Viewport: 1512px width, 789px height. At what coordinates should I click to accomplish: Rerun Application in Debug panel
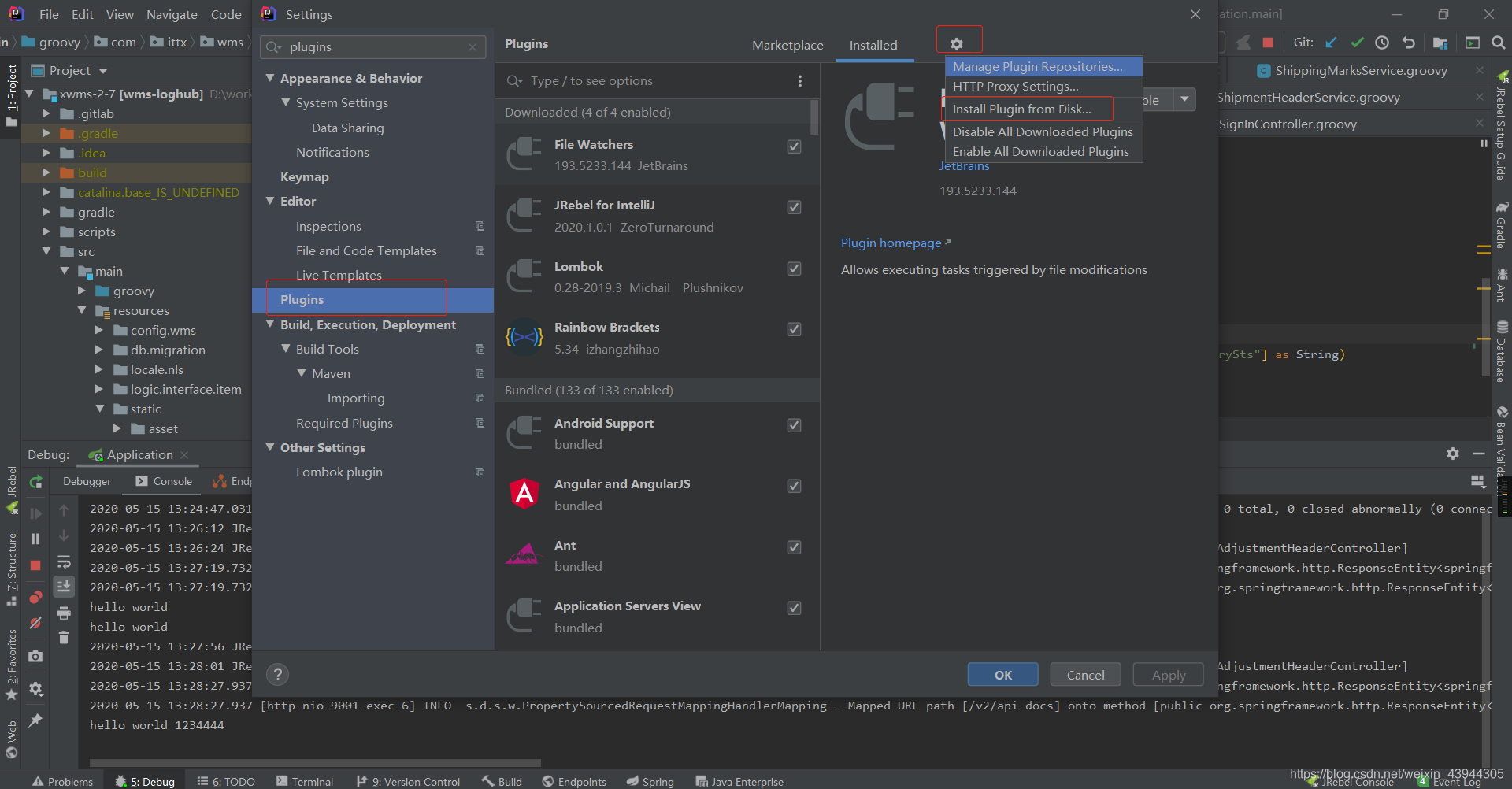35,481
